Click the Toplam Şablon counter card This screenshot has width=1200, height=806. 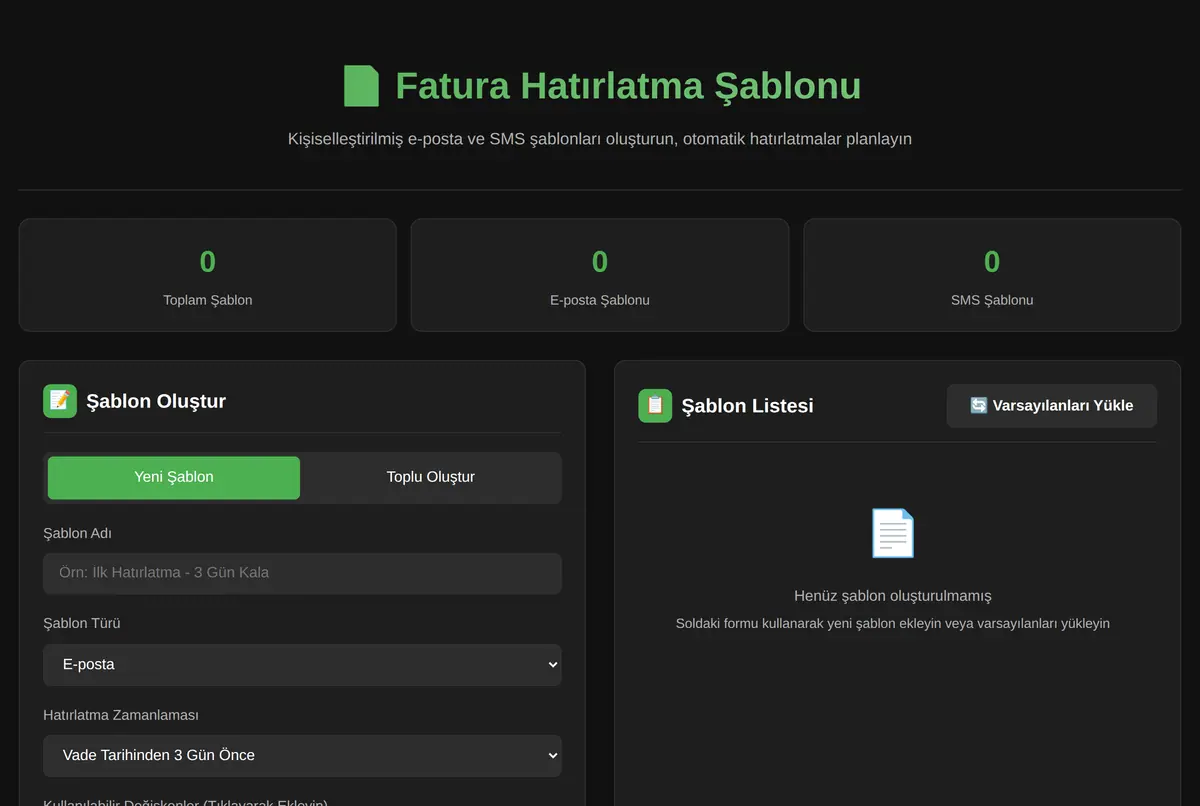(208, 275)
